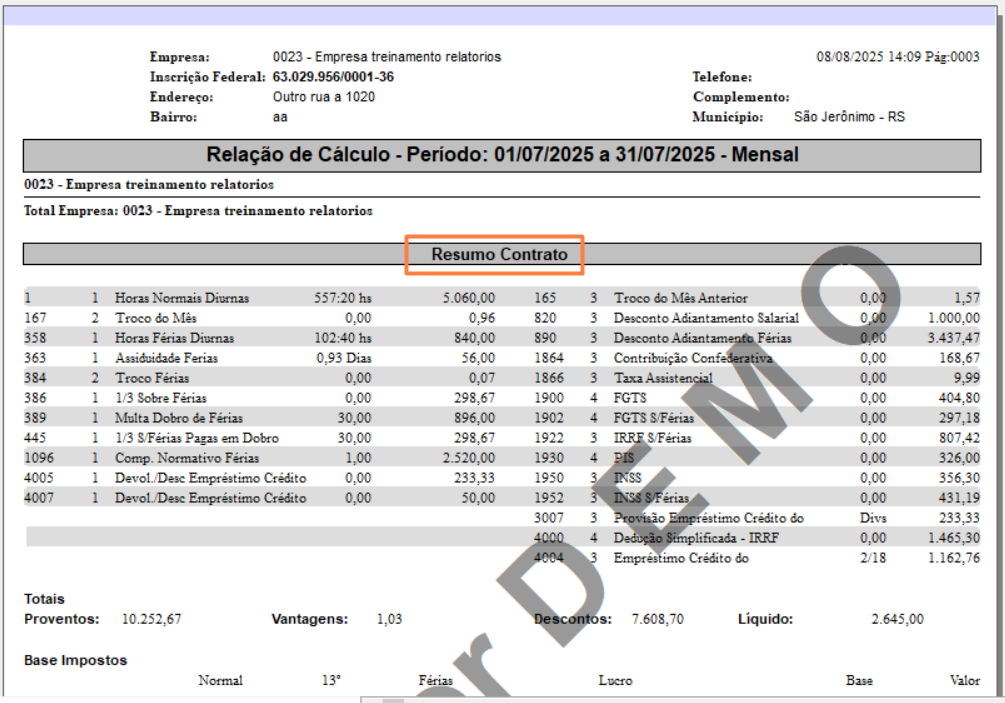1005x703 pixels.
Task: Select the 'Inscrição Federal:' label
Action: 207,77
